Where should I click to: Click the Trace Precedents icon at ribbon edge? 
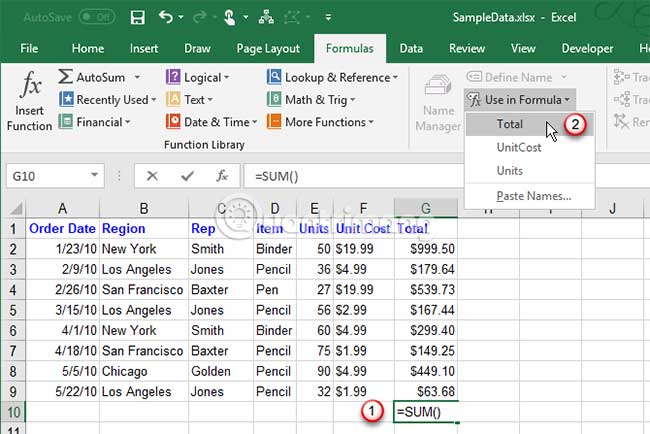(621, 77)
